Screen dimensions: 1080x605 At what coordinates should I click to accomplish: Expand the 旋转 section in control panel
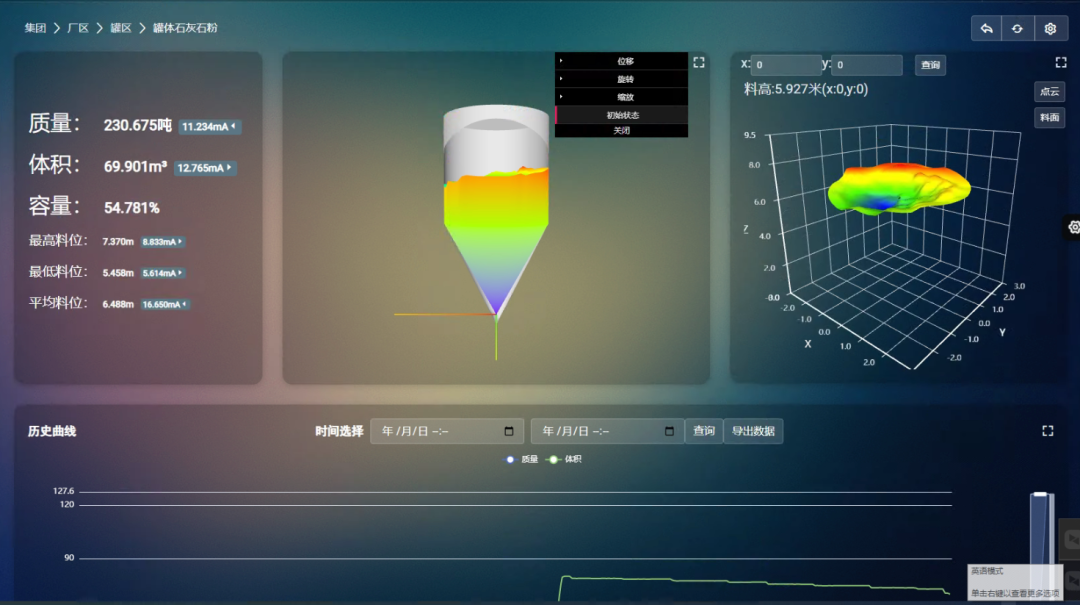click(621, 79)
